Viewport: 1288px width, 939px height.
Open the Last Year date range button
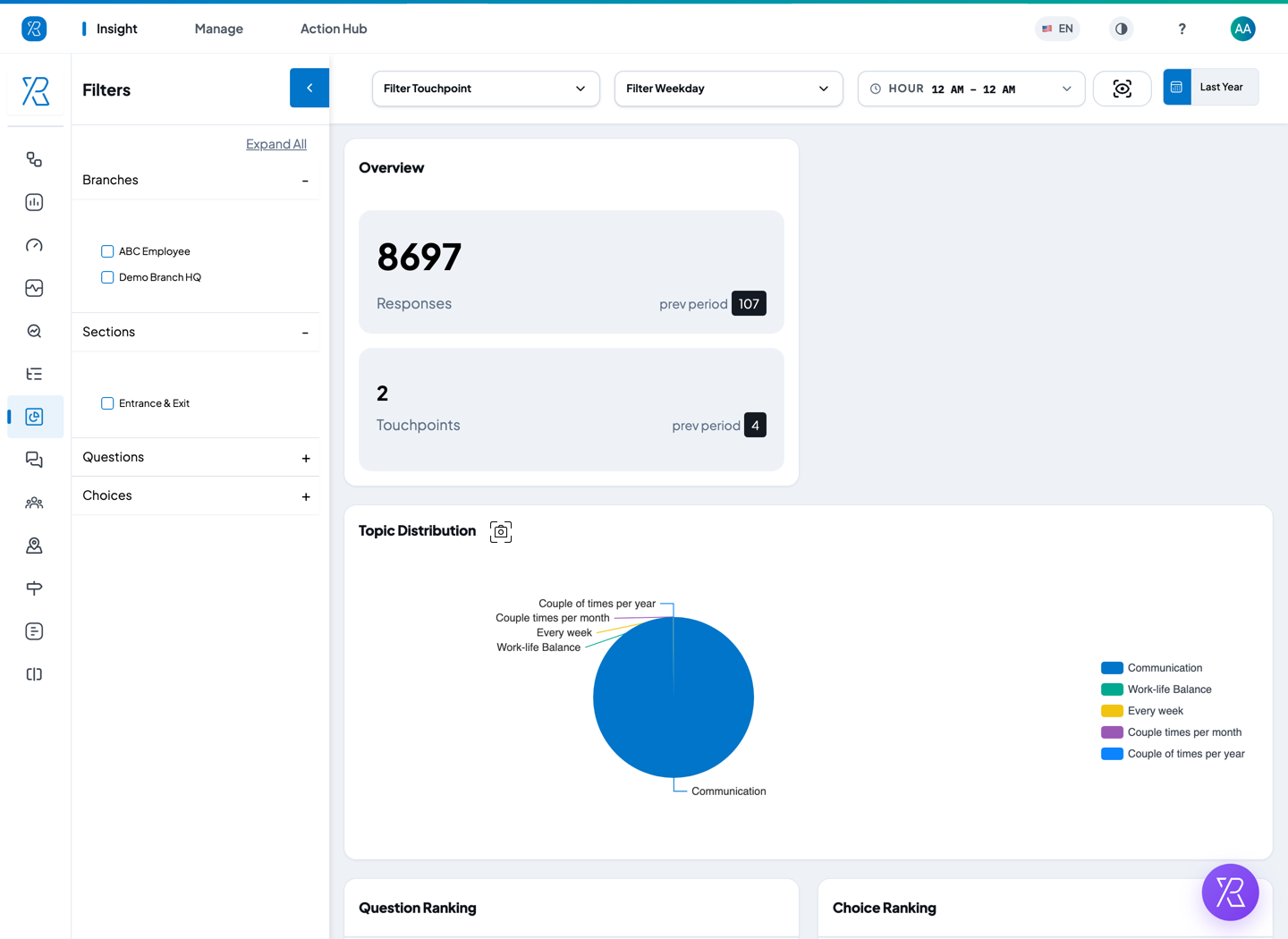[x=1210, y=87]
